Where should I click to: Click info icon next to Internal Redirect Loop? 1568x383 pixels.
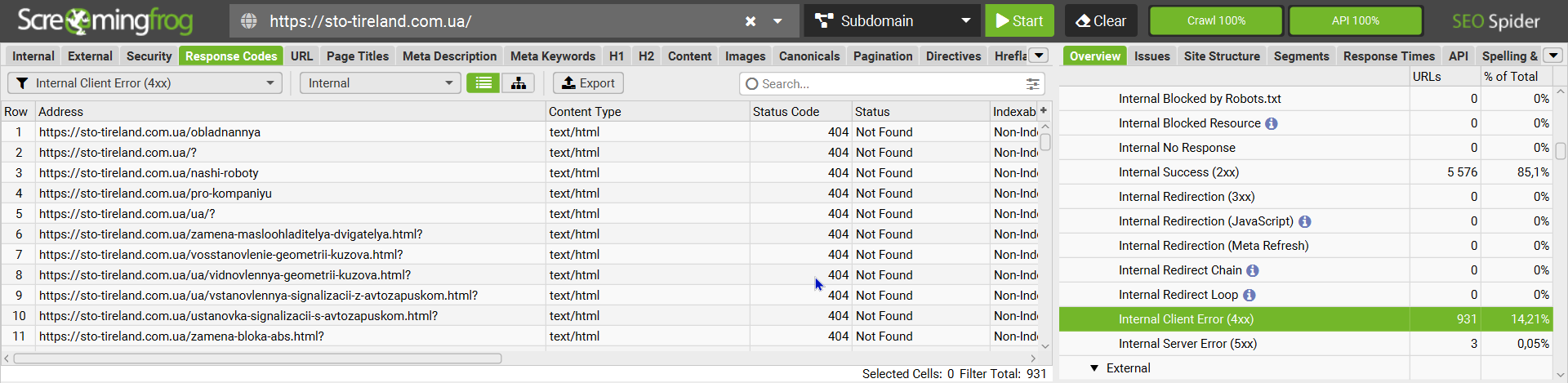click(x=1249, y=295)
